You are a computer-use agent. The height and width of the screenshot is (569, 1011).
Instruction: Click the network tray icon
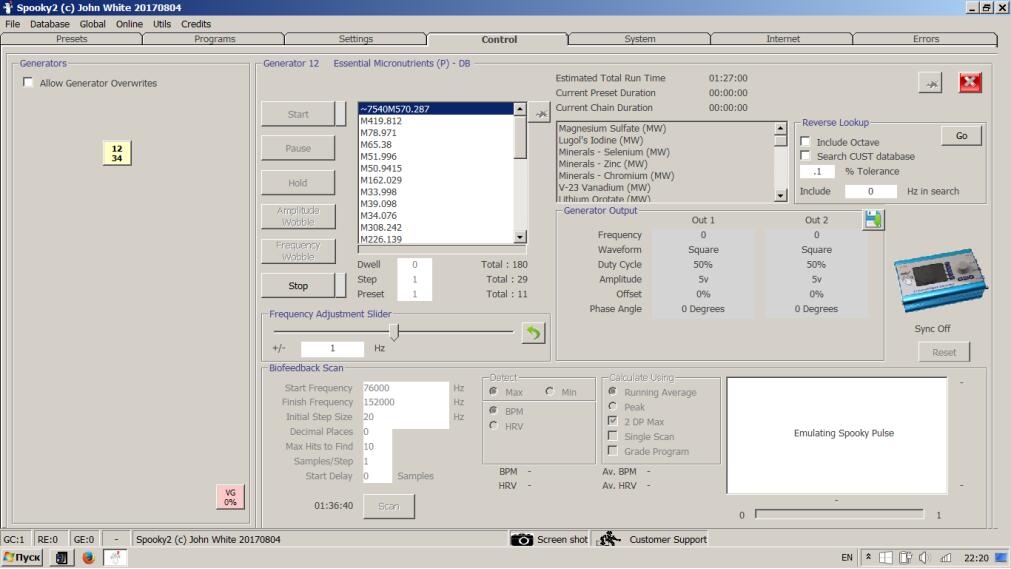click(945, 557)
